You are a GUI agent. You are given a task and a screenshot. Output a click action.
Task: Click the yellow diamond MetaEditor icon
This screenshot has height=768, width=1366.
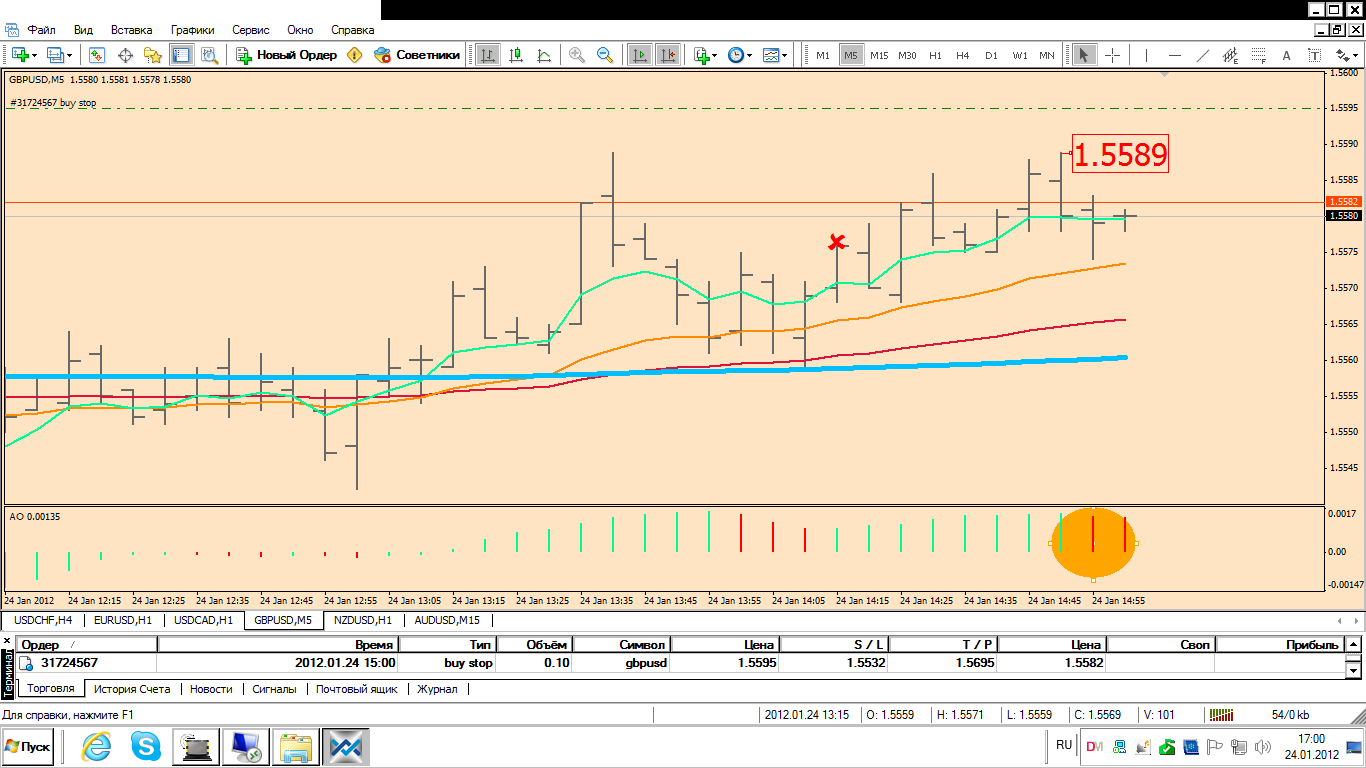tap(354, 55)
